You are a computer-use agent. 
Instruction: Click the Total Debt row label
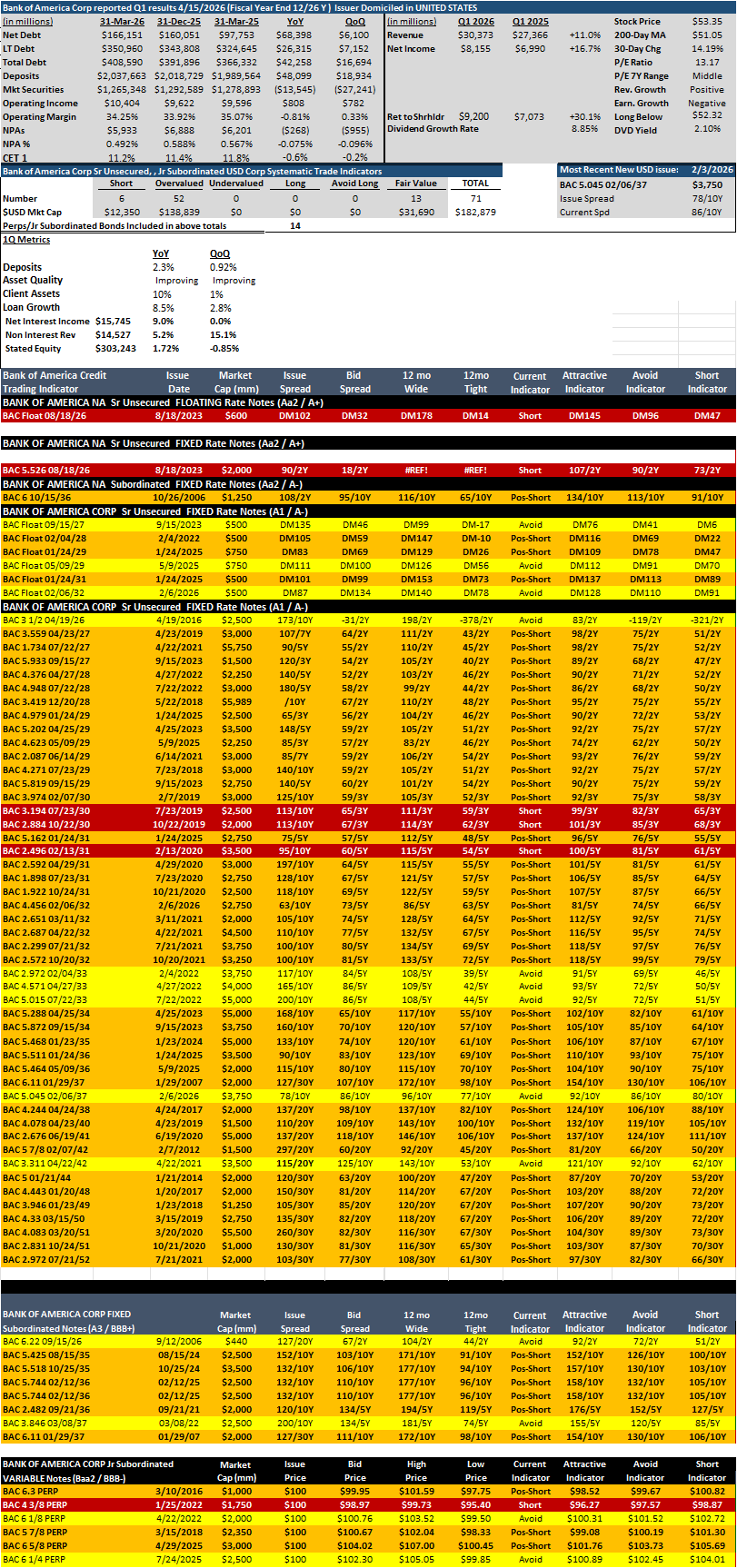[25, 63]
